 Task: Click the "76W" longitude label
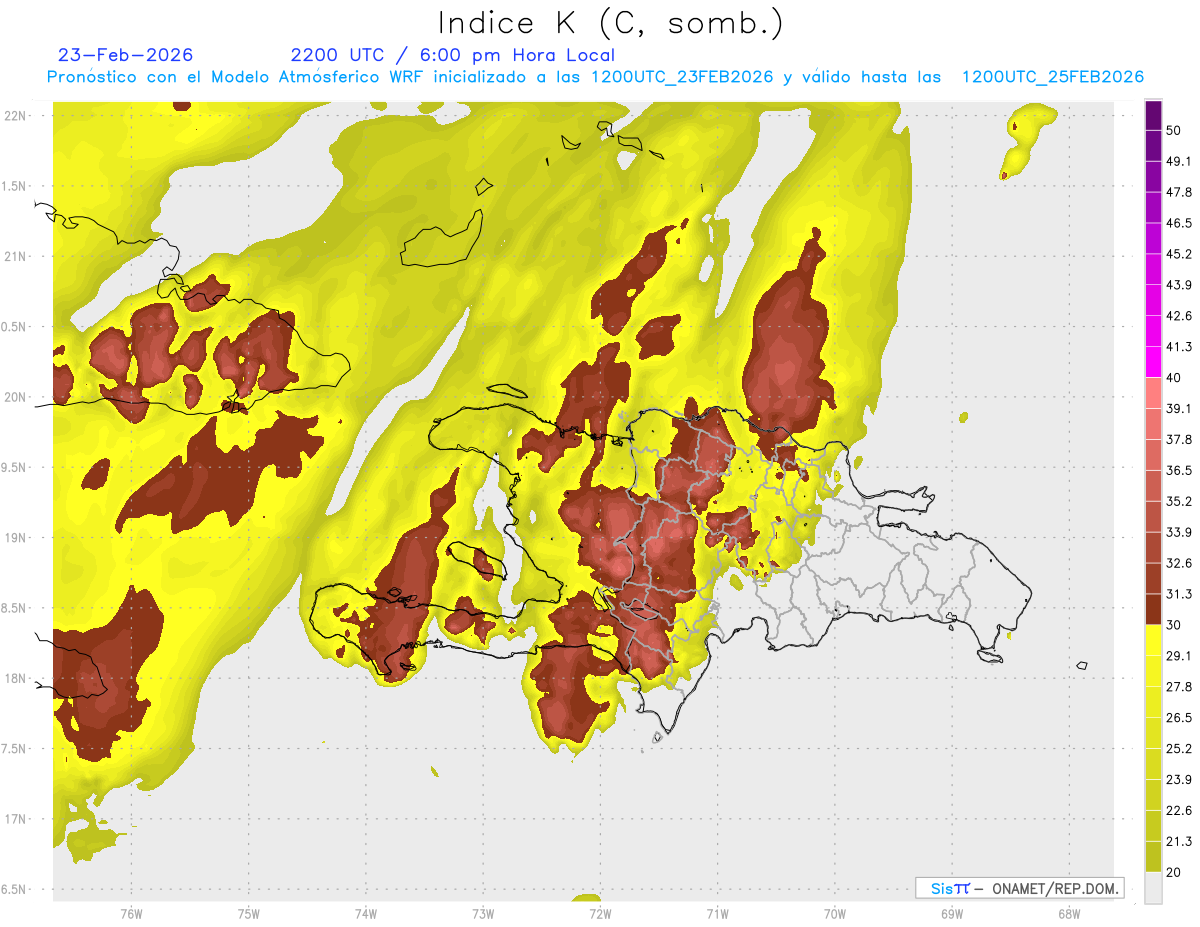pyautogui.click(x=131, y=913)
